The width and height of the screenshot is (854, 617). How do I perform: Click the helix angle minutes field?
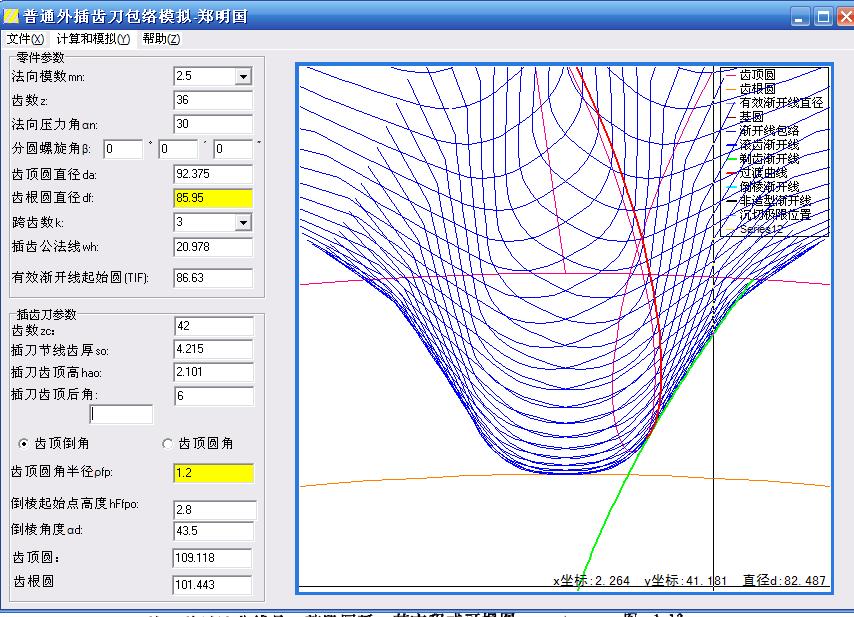tap(178, 149)
